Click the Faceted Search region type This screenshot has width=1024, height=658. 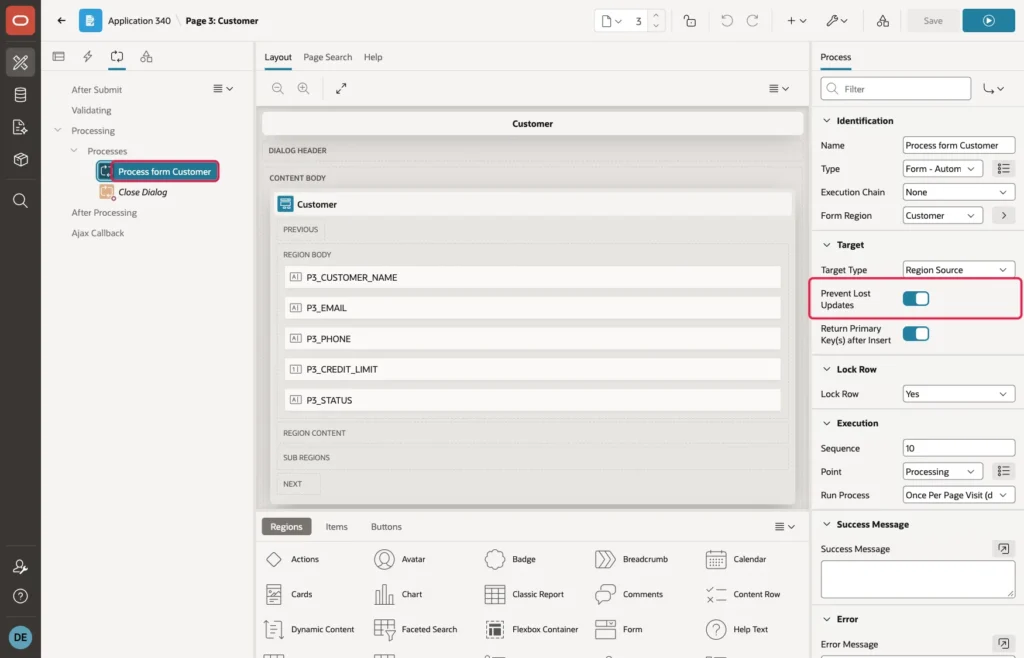[x=415, y=629]
